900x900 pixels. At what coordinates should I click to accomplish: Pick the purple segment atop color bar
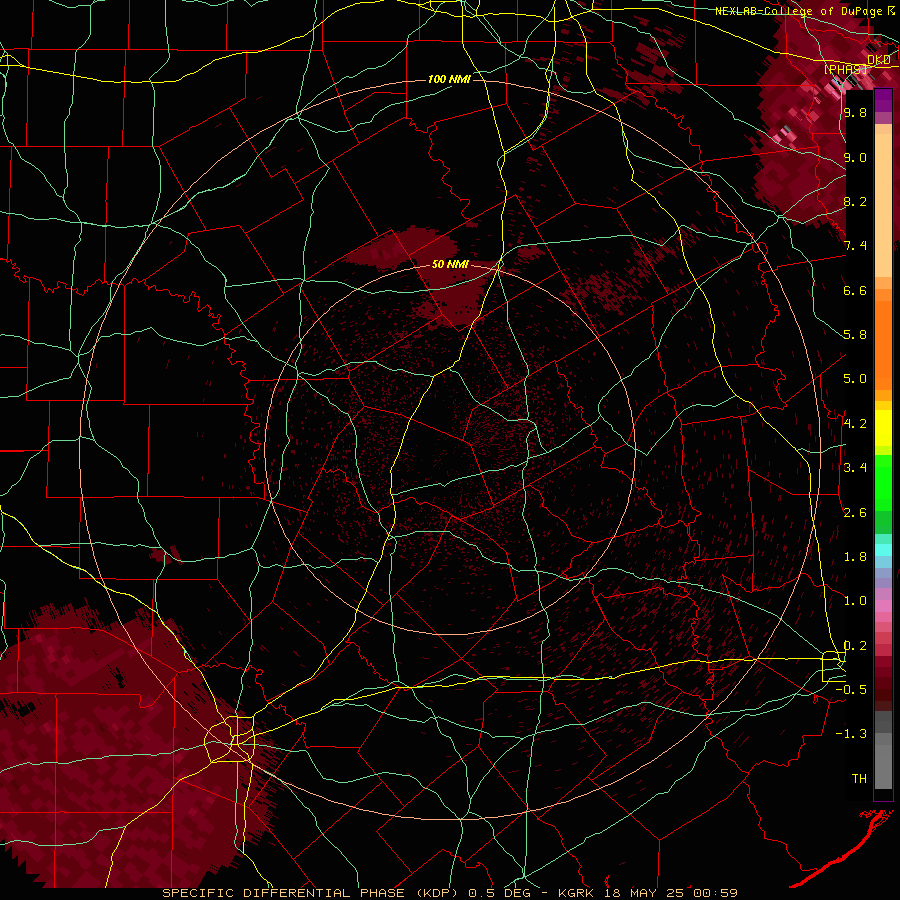(x=883, y=100)
